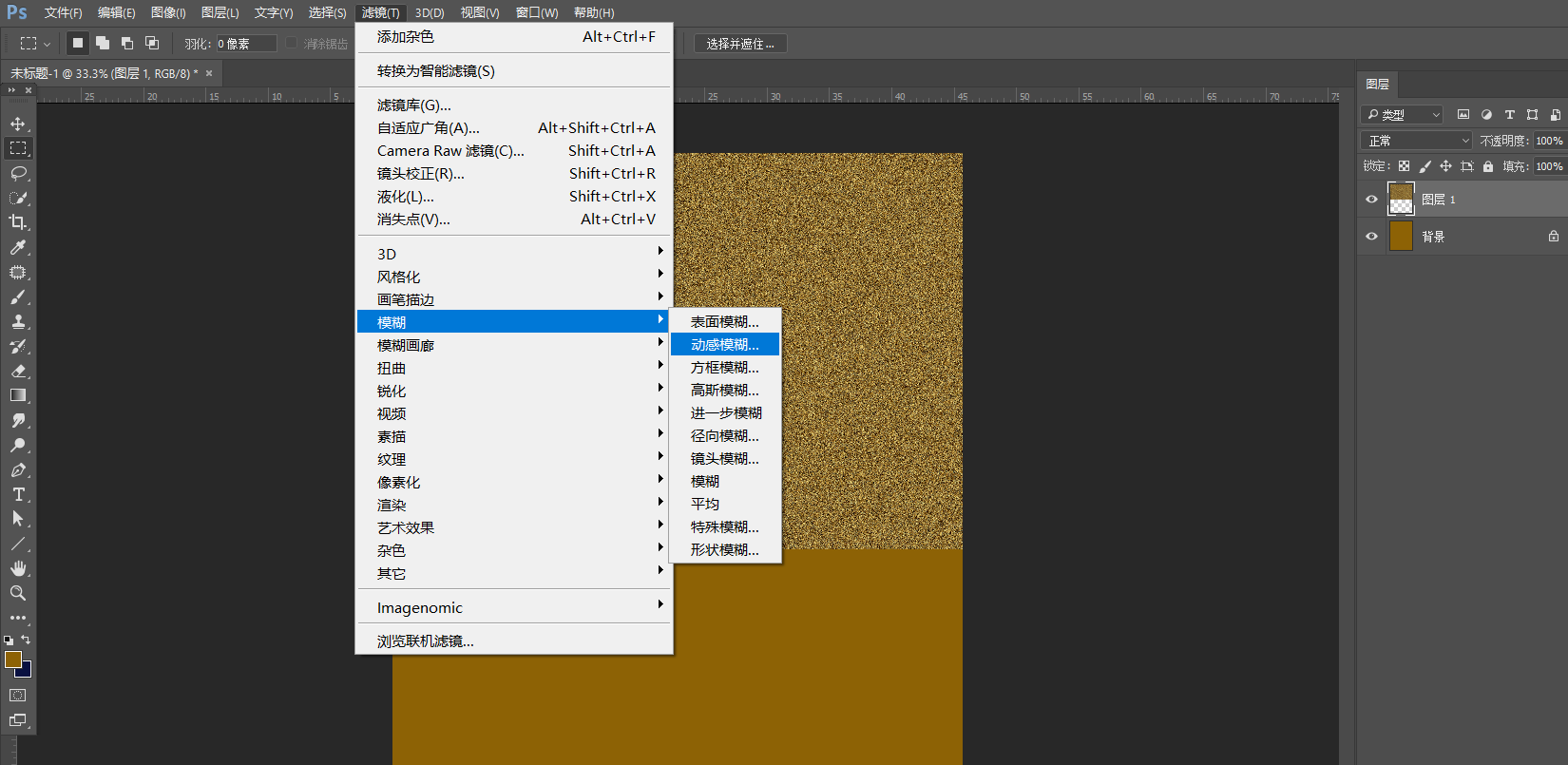Expand the 风格化 submenu
The height and width of the screenshot is (765, 1568).
(514, 277)
